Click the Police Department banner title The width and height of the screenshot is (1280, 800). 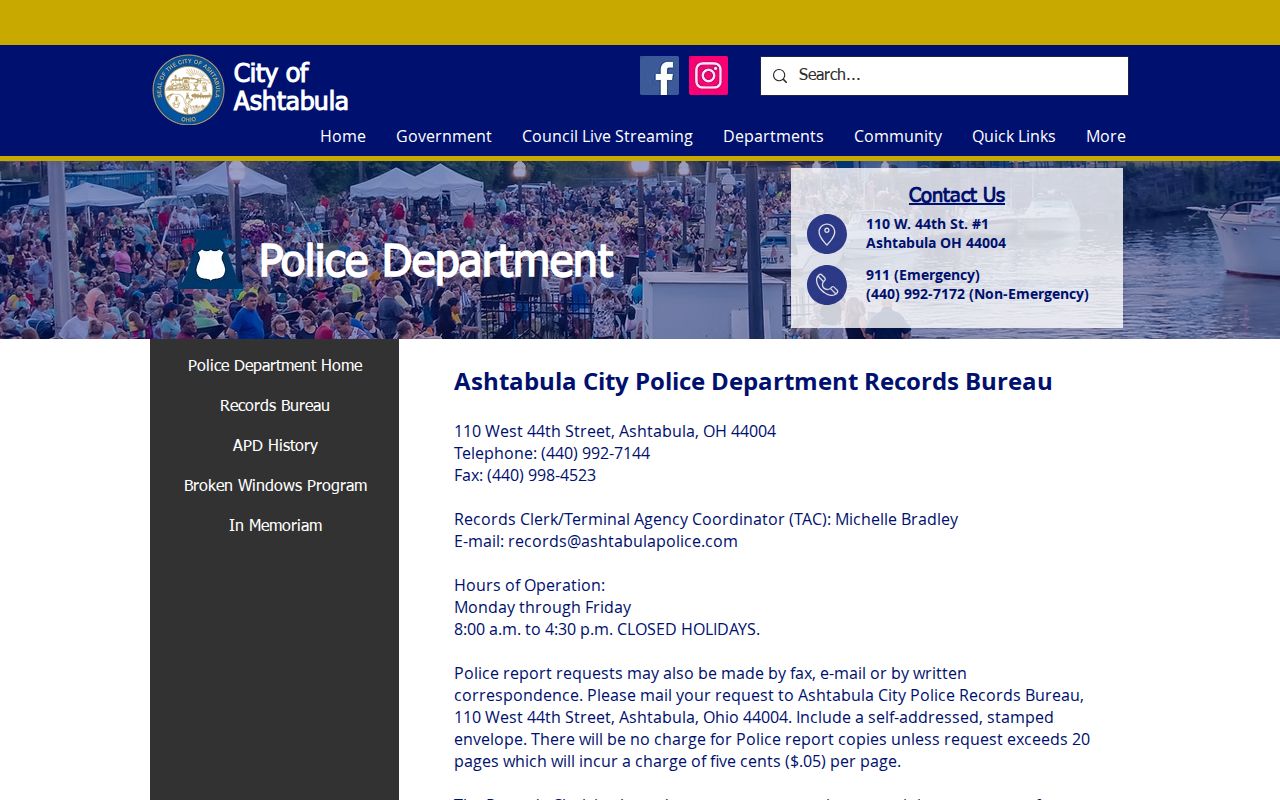(x=435, y=262)
